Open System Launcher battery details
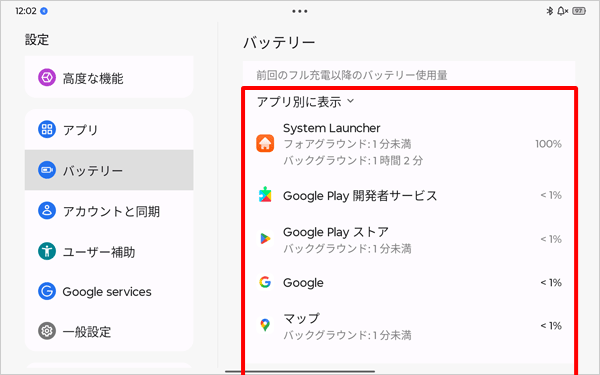Screen dimensions: 600x375 coord(409,144)
